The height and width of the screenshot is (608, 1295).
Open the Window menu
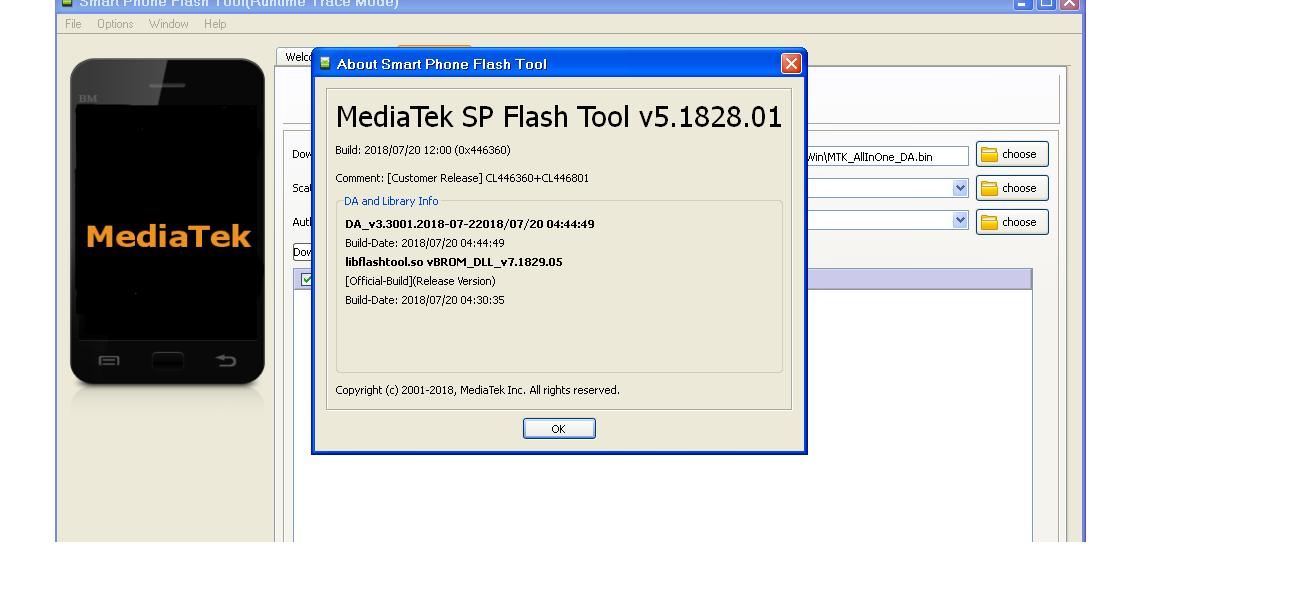(x=168, y=24)
